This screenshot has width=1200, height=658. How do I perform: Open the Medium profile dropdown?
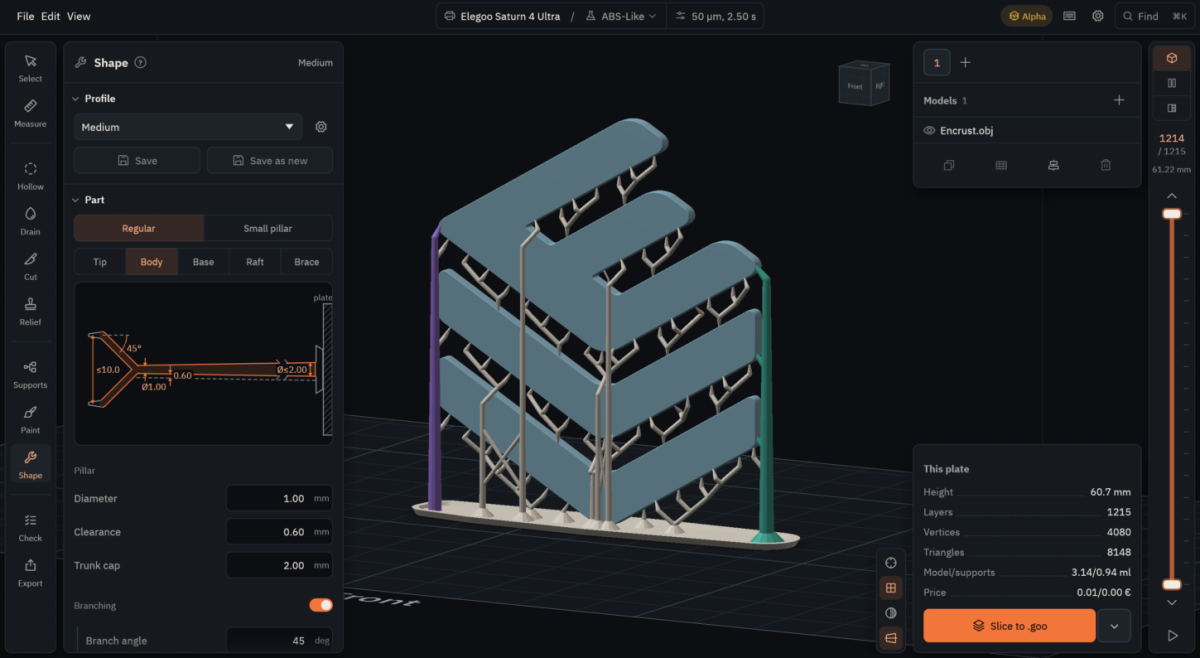188,127
